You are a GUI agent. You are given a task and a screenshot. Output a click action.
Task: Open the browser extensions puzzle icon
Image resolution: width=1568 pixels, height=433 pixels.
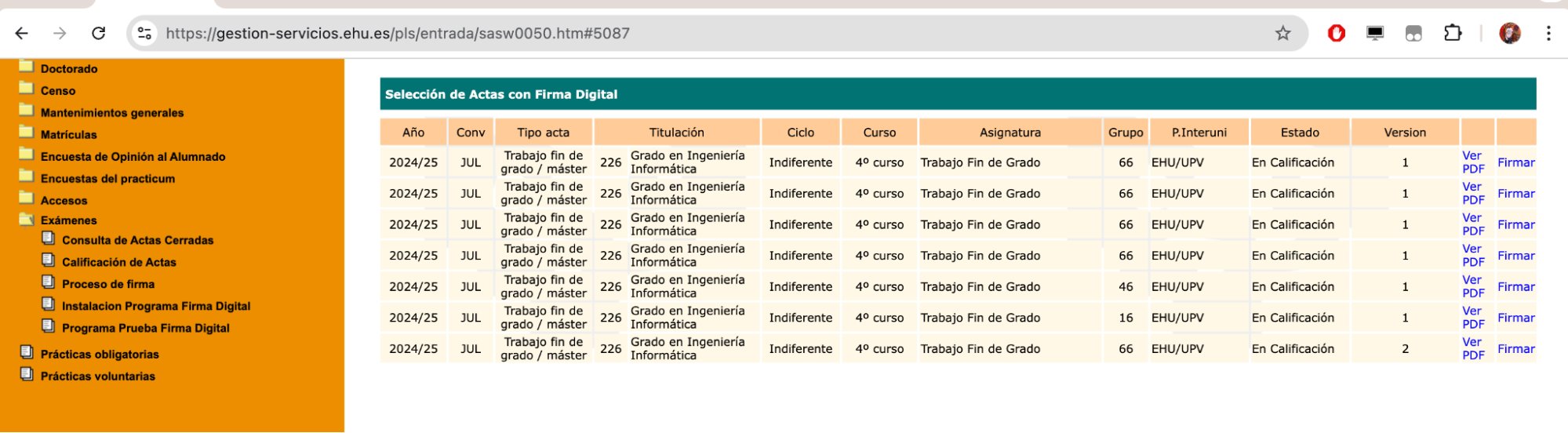1452,33
